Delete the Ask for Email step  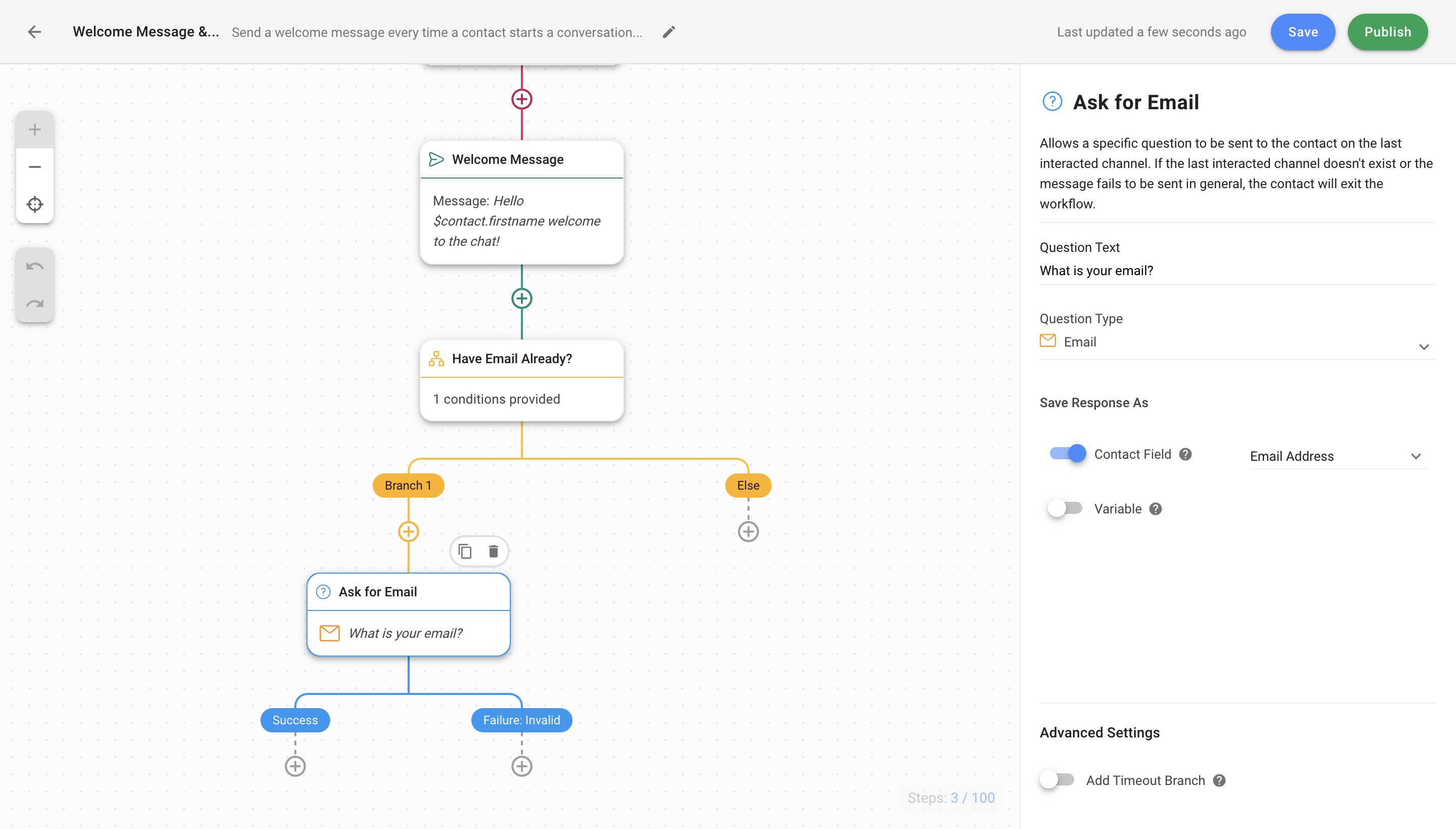(x=494, y=551)
